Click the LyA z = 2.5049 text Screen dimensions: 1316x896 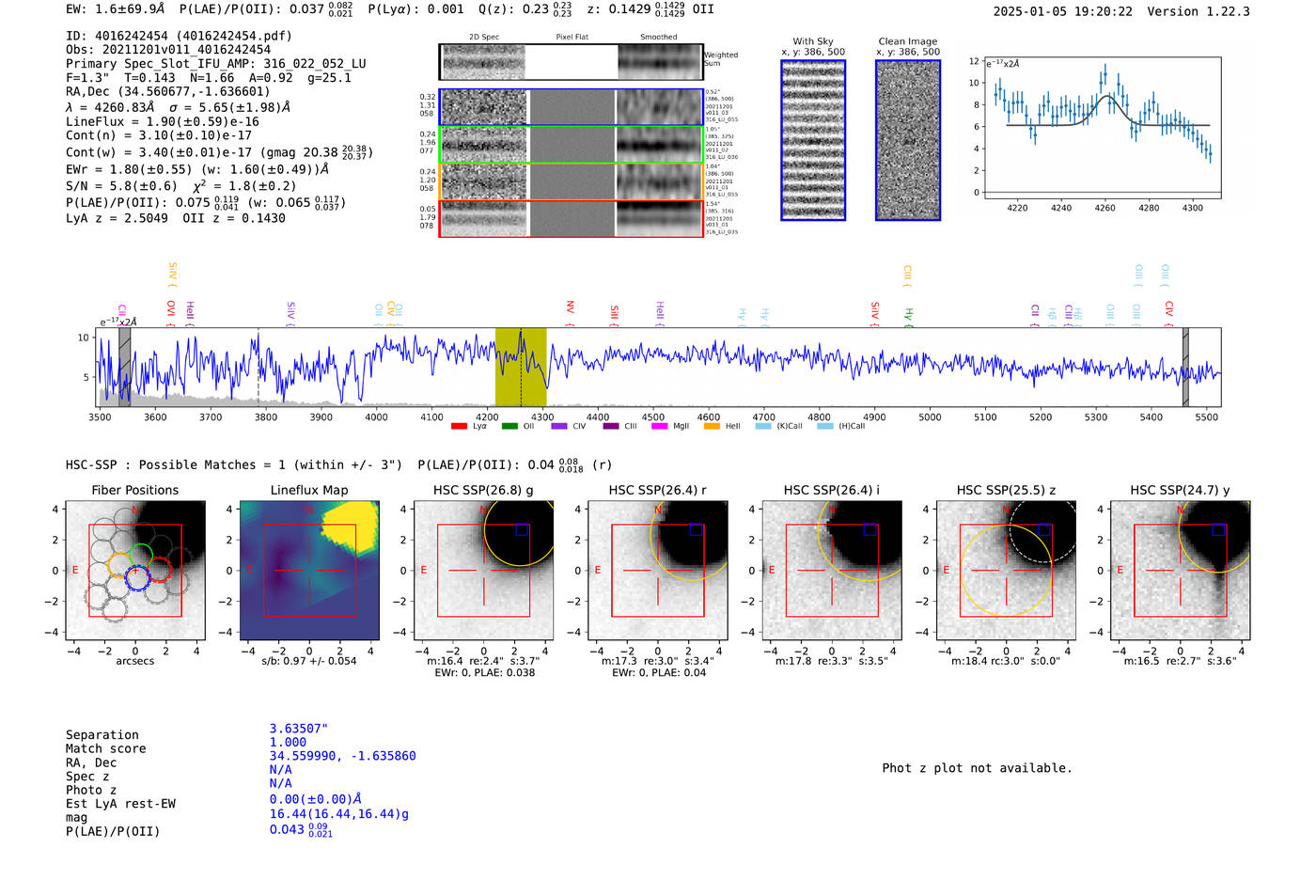[x=117, y=218]
